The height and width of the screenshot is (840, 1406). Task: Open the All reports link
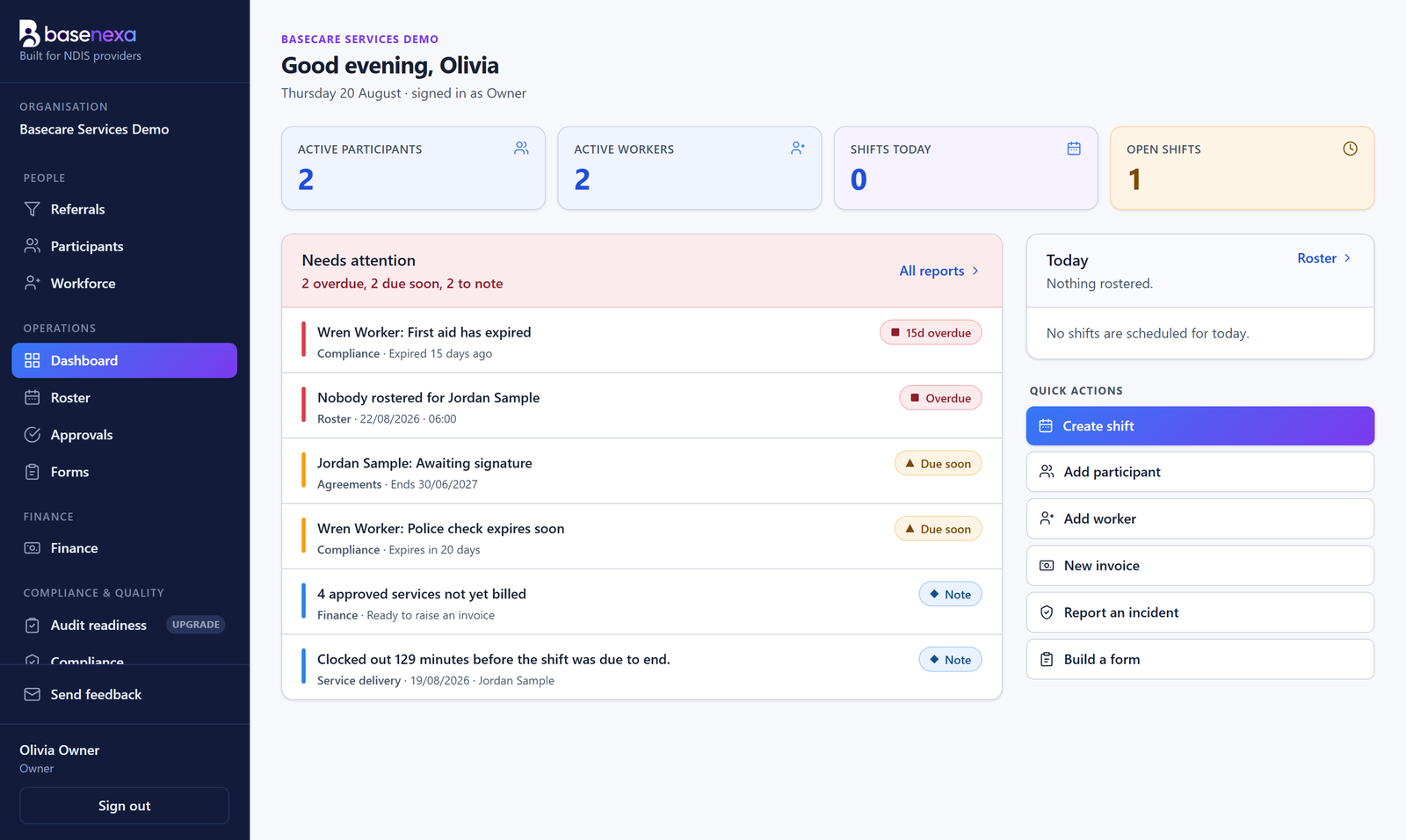[x=939, y=271]
